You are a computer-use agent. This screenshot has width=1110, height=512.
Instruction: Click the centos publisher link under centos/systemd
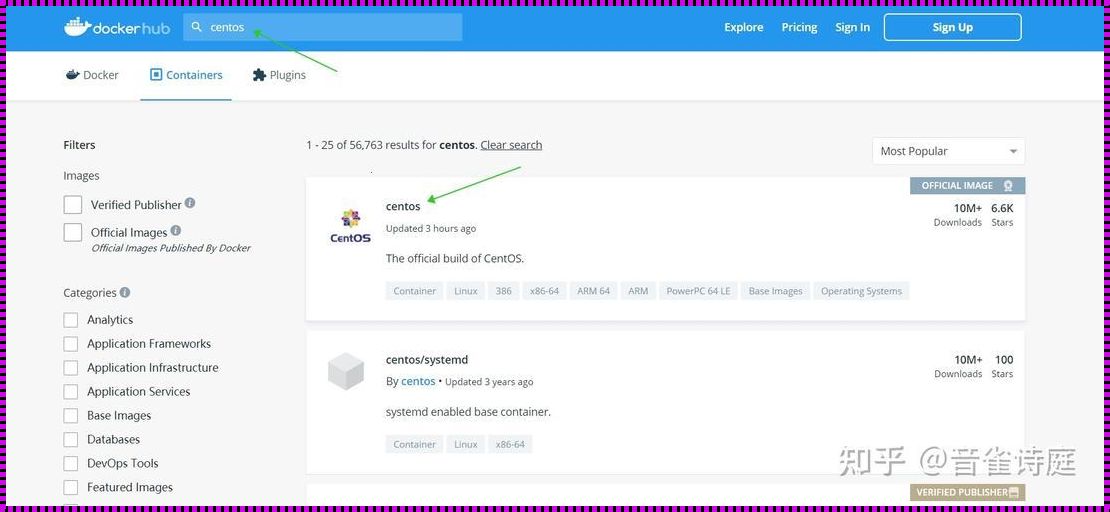tap(418, 381)
